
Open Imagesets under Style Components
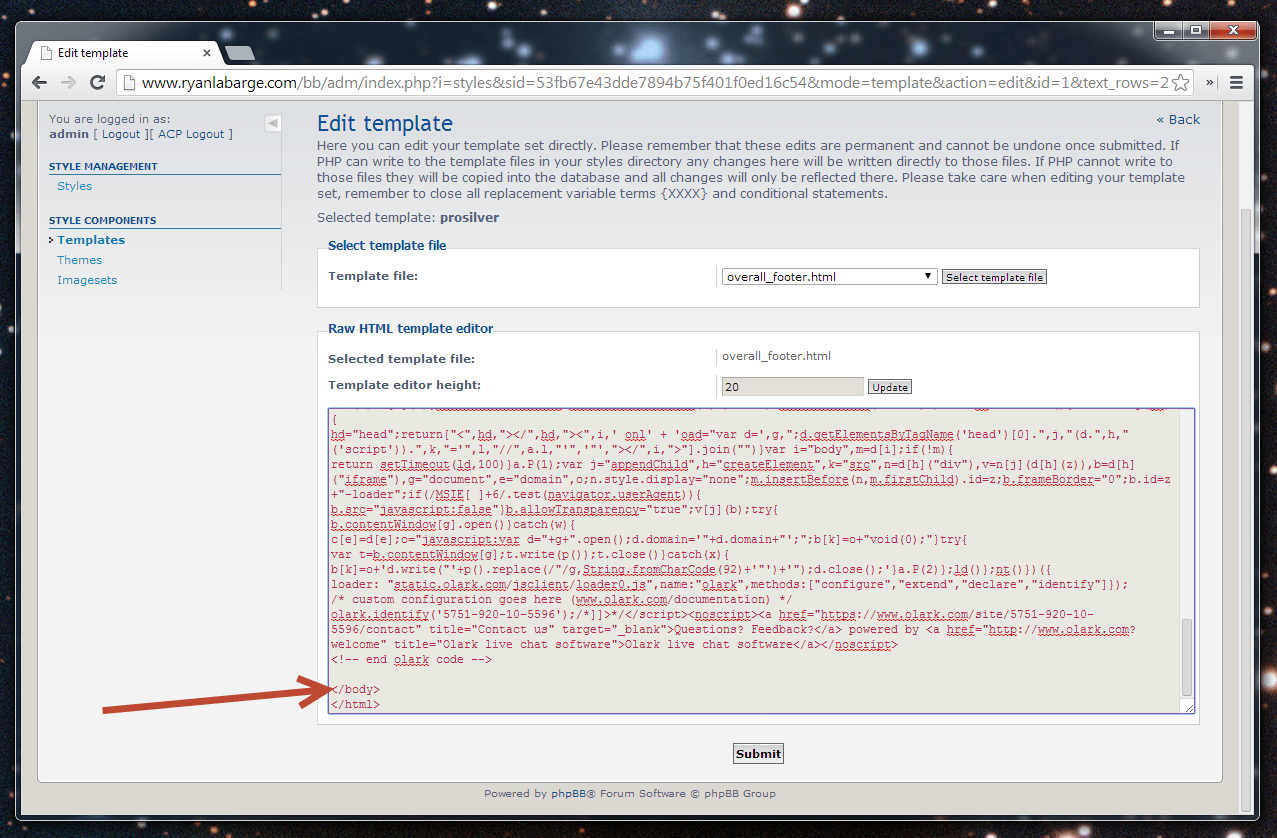(x=87, y=280)
